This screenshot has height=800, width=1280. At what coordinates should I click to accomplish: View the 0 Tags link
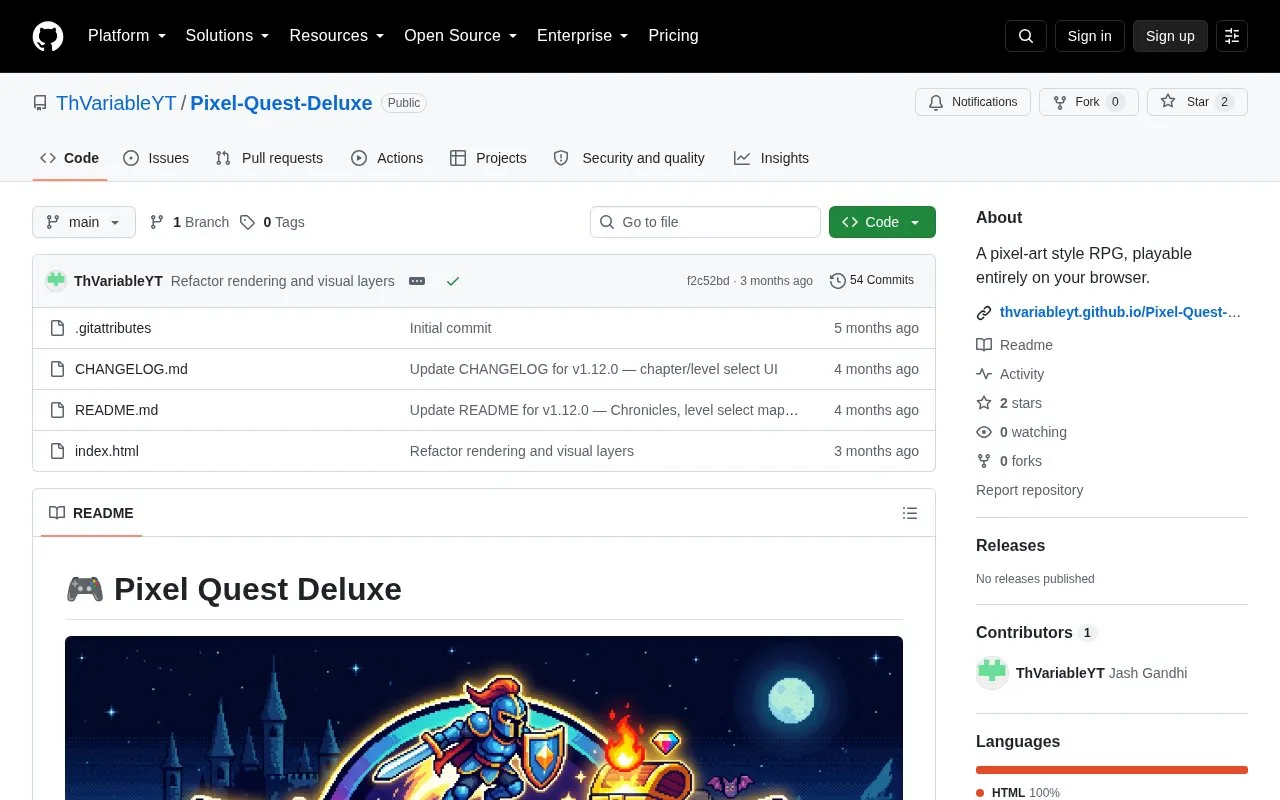(272, 222)
